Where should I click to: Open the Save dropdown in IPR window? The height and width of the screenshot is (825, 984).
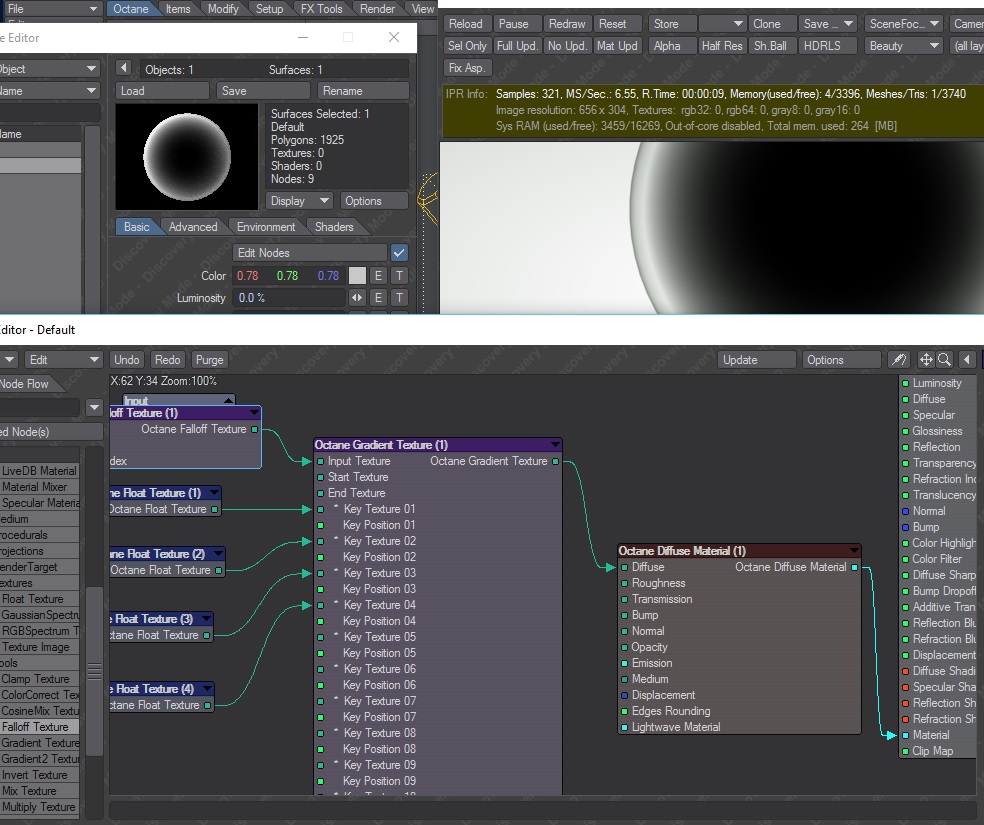[828, 24]
